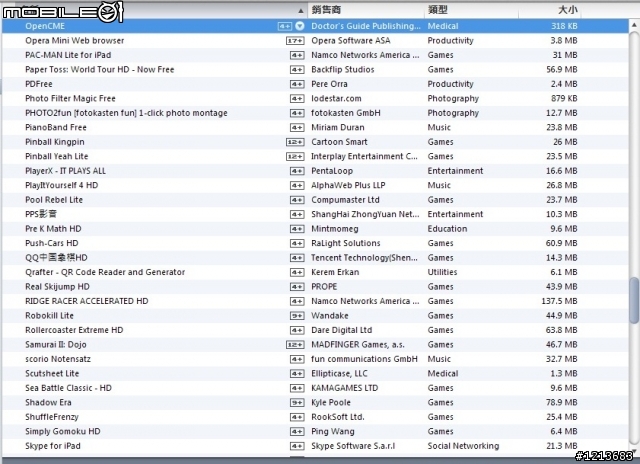Click the Utilities genre cell
640x464 pixels.
(x=442, y=272)
